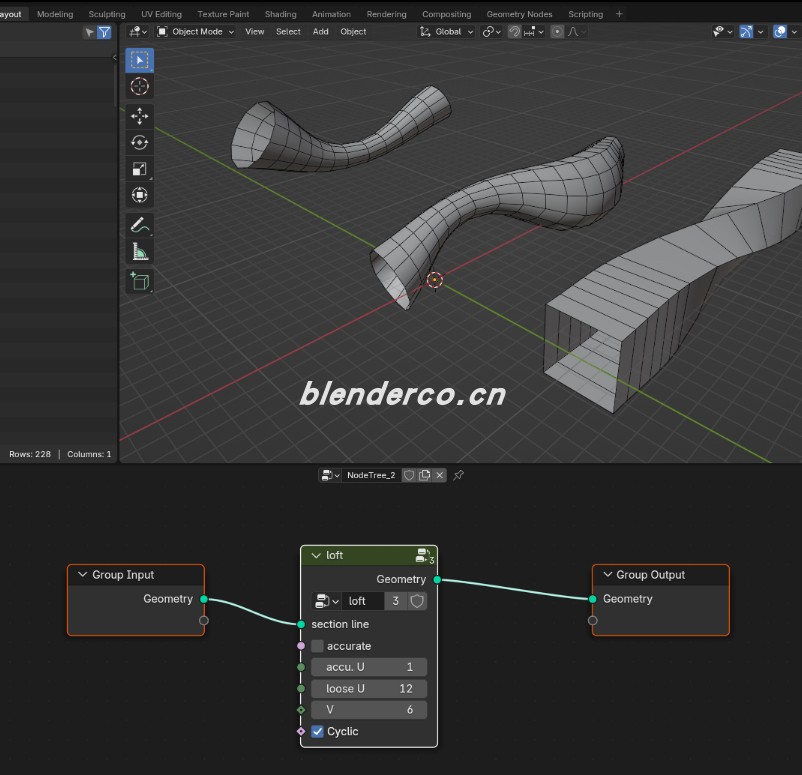The image size is (802, 775).
Task: Switch to Geometry Nodes workspace
Action: click(x=519, y=14)
